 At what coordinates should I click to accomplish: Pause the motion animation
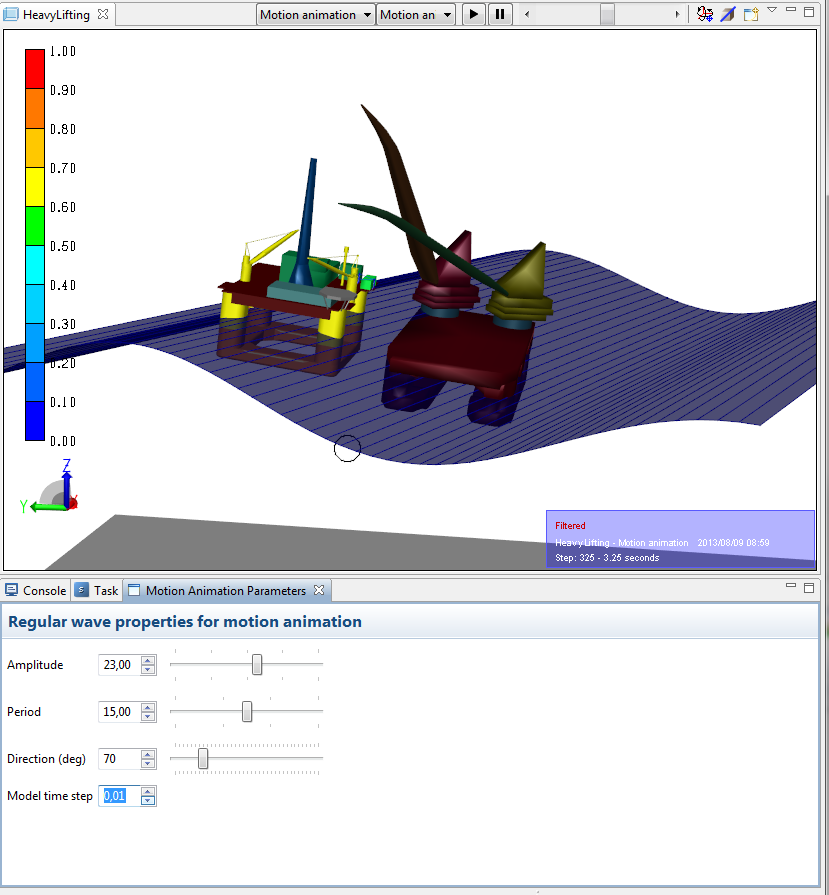coord(499,14)
